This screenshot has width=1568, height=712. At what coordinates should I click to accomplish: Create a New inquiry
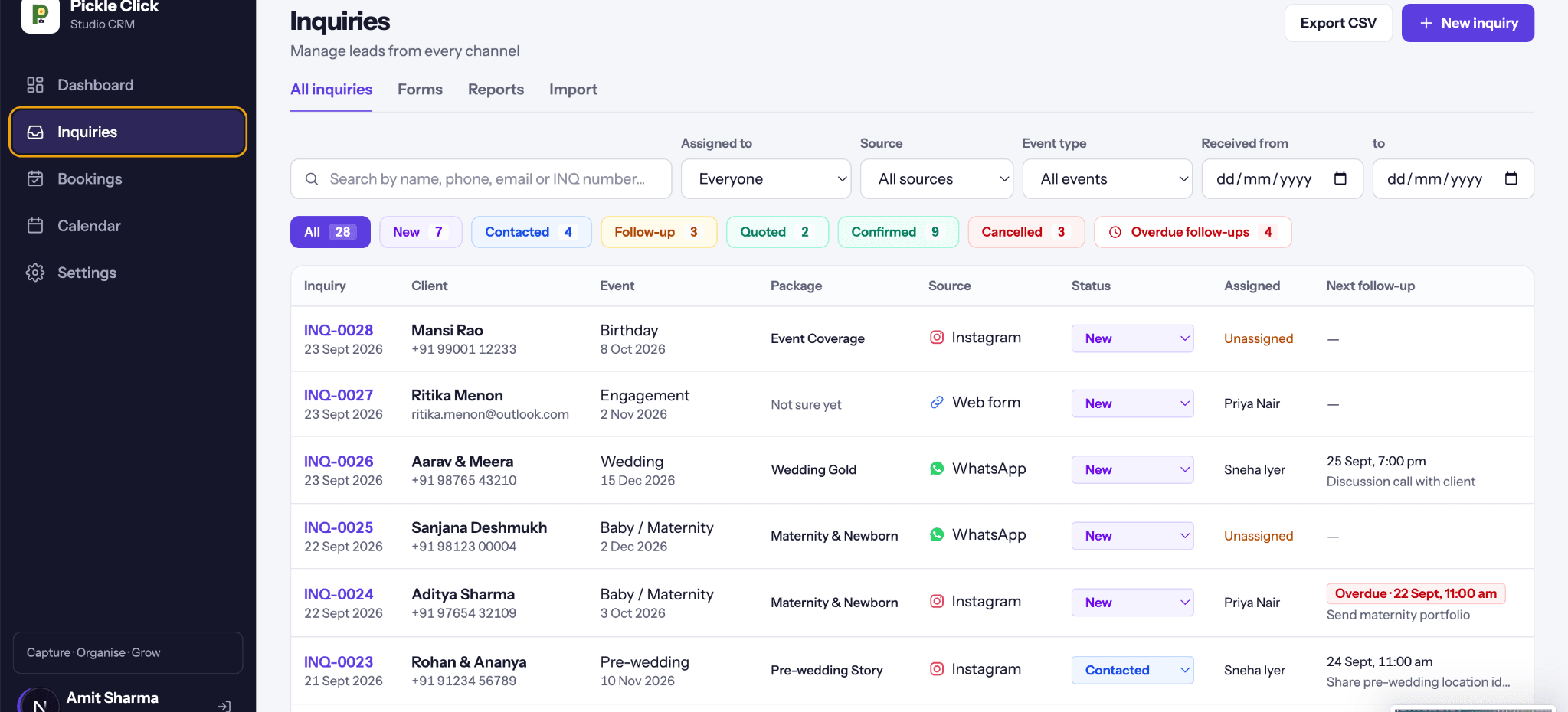(1468, 23)
